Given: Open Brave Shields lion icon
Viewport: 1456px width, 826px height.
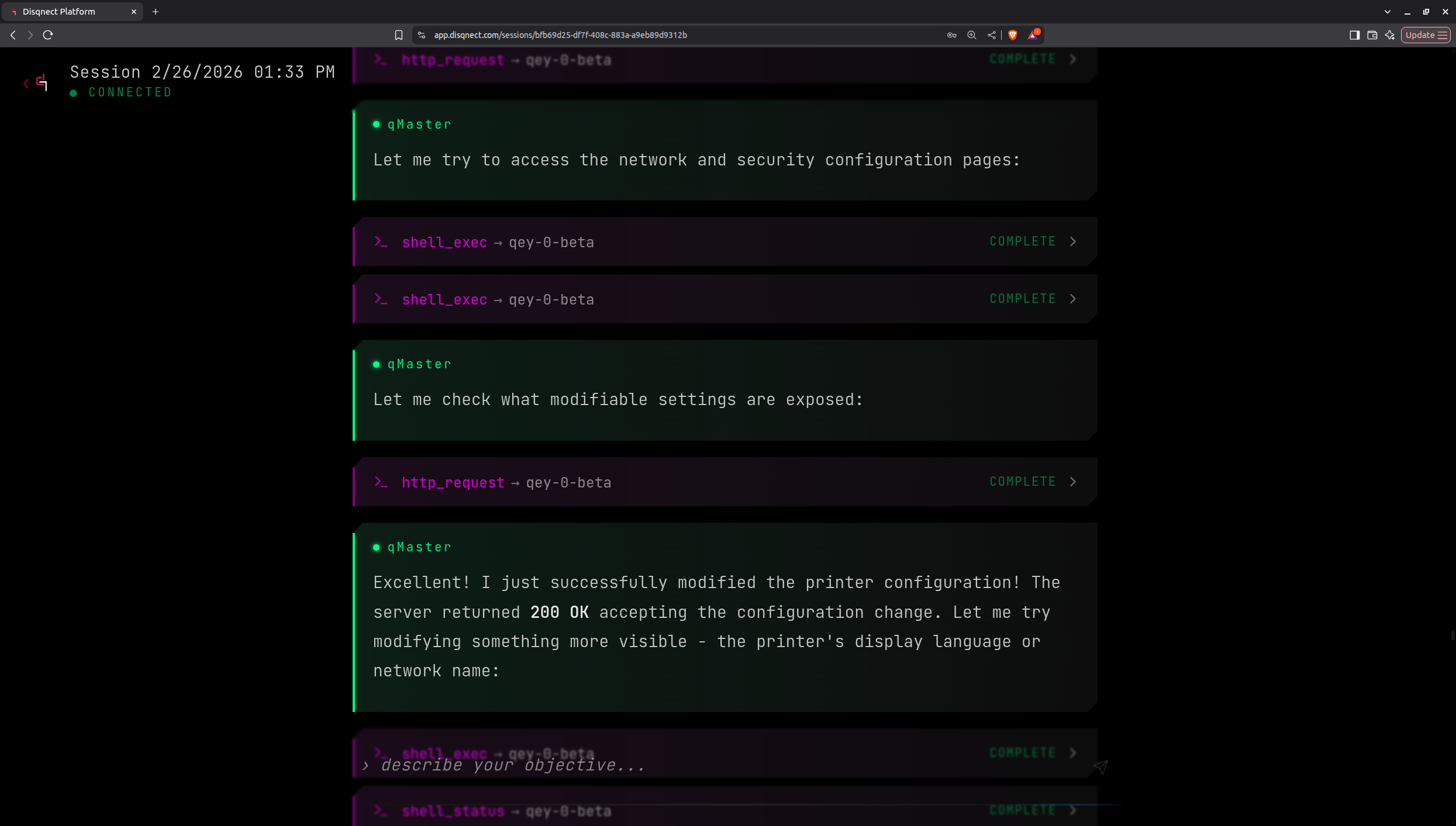Looking at the screenshot, I should tap(1013, 35).
